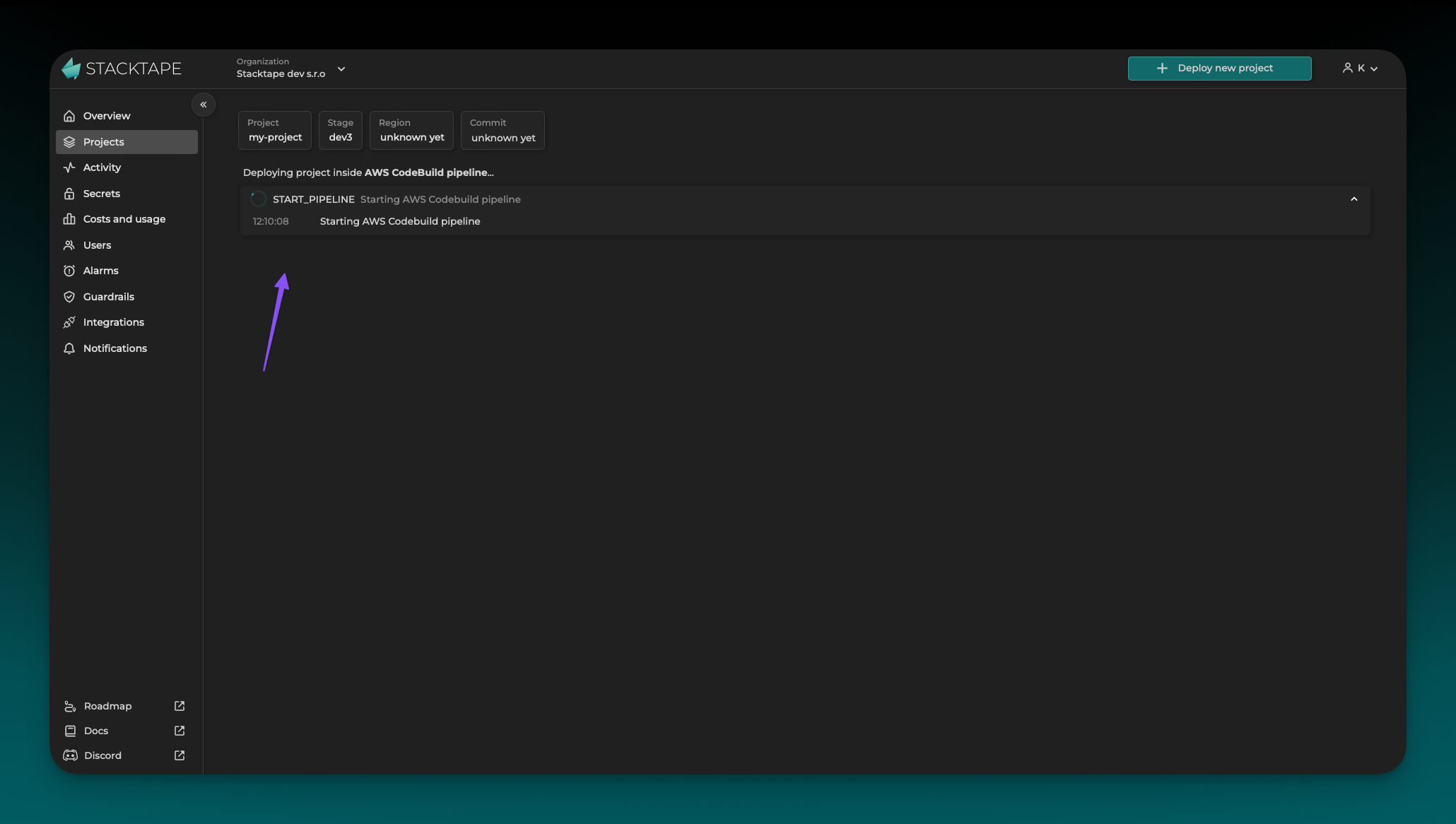Click the Project my-project chip
Viewport: 1456px width, 824px height.
tap(275, 130)
